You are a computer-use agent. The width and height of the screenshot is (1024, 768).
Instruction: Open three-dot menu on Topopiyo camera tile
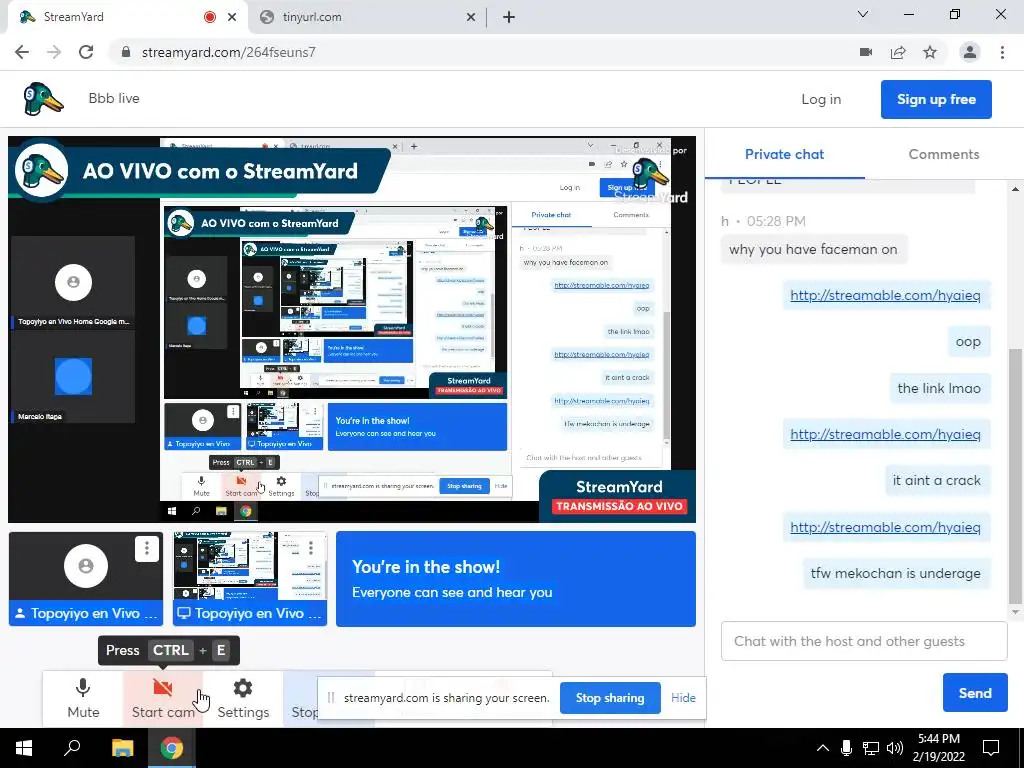[x=146, y=548]
